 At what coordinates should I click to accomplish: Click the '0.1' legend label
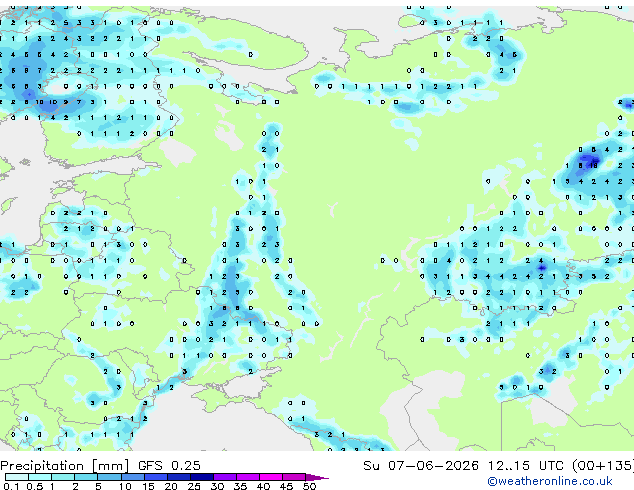click(x=11, y=486)
